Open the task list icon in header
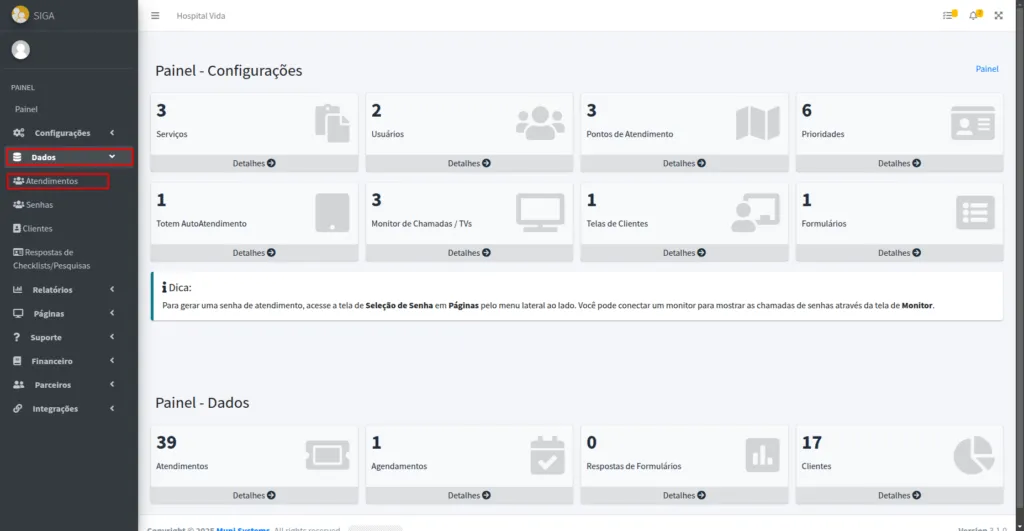Viewport: 1024px width, 531px height. point(948,16)
